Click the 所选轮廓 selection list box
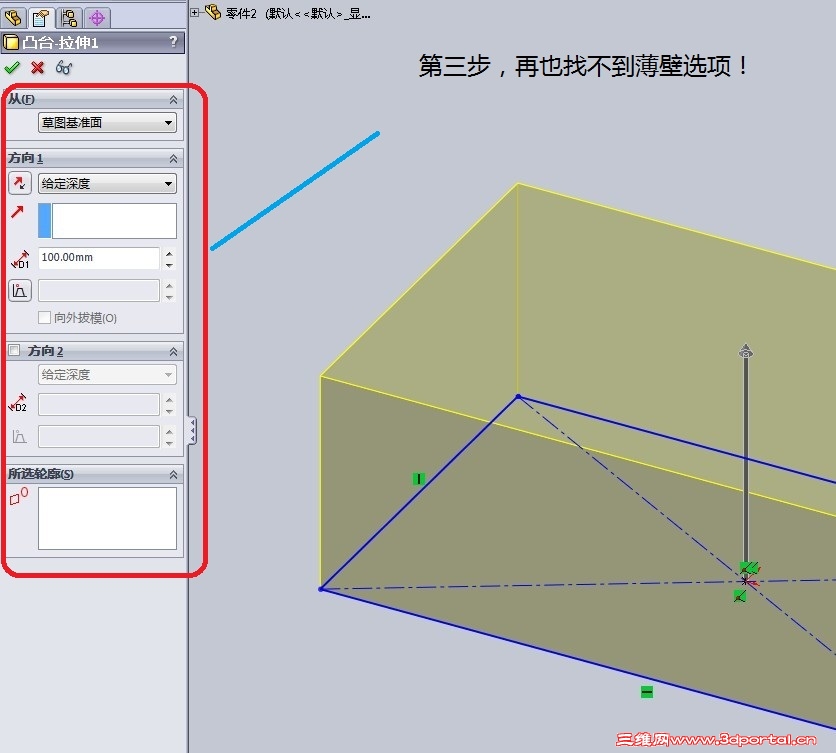The image size is (836, 753). (107, 518)
